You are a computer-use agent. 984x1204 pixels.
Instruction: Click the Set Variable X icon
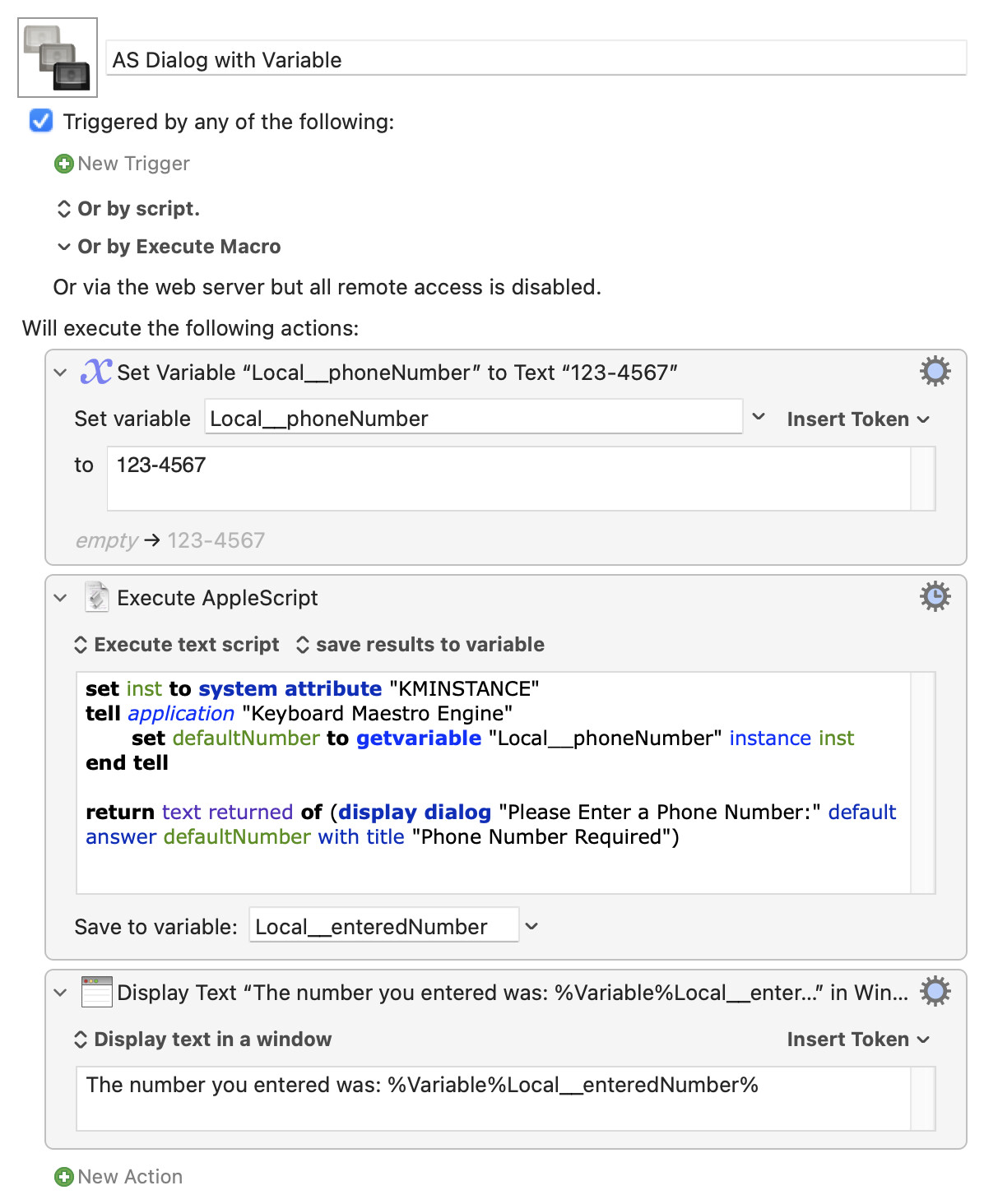(95, 372)
